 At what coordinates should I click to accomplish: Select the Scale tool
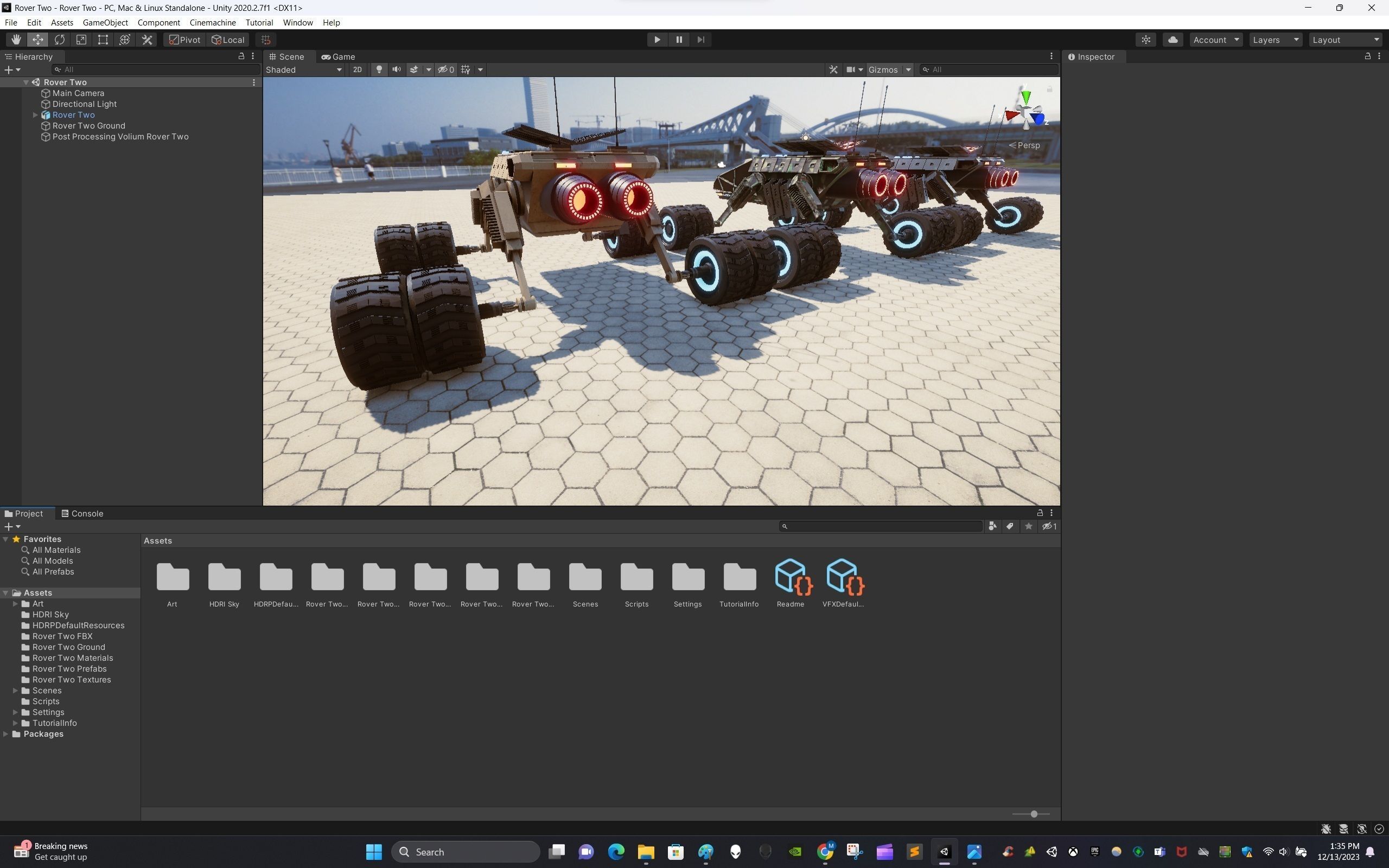click(x=81, y=40)
